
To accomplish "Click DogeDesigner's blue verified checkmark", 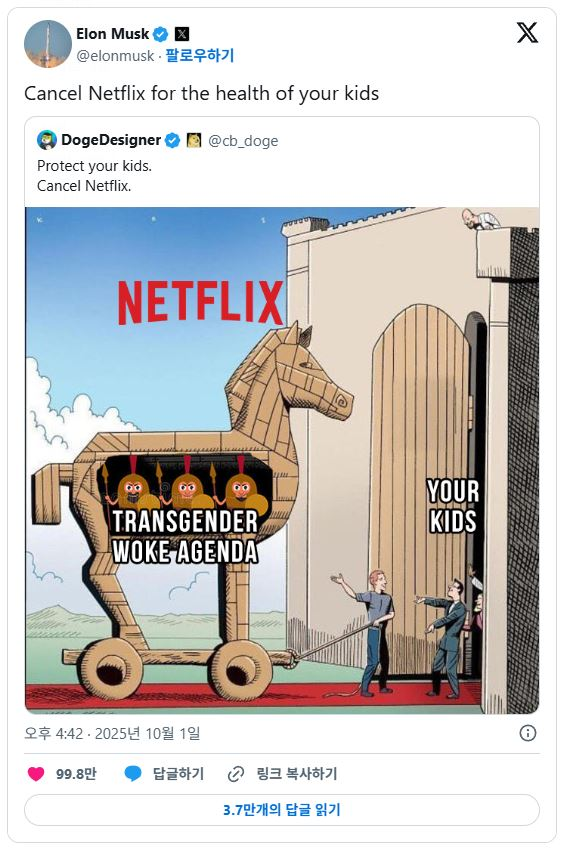I will pos(172,141).
